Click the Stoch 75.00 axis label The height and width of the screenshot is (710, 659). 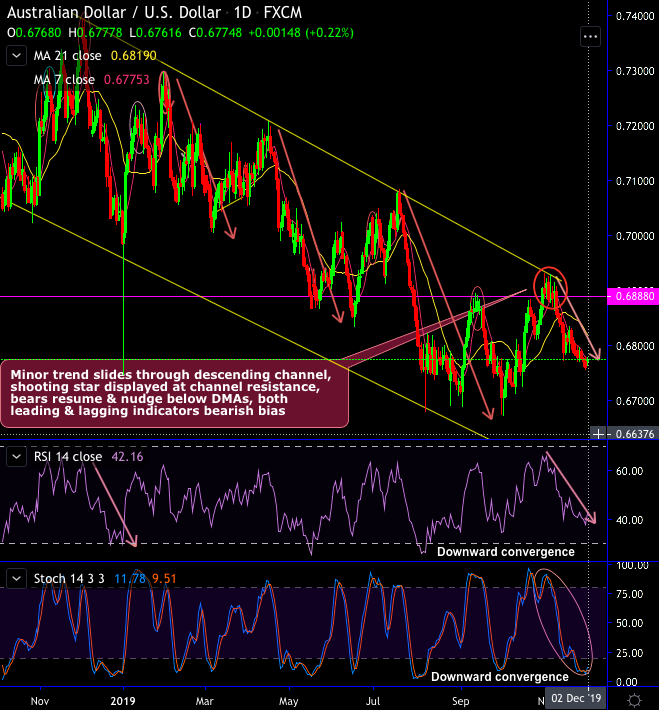click(630, 594)
